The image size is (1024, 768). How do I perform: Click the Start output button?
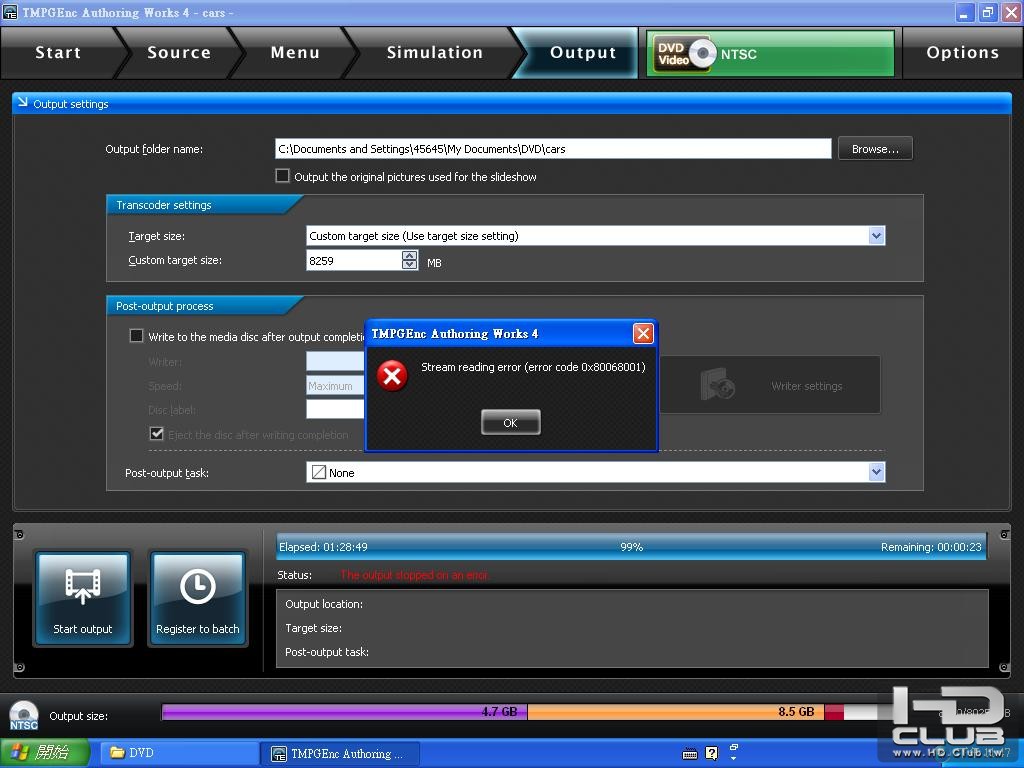pyautogui.click(x=83, y=598)
